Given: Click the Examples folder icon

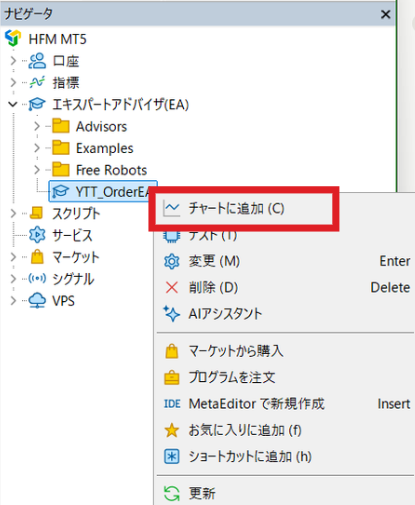Looking at the screenshot, I should coord(61,148).
